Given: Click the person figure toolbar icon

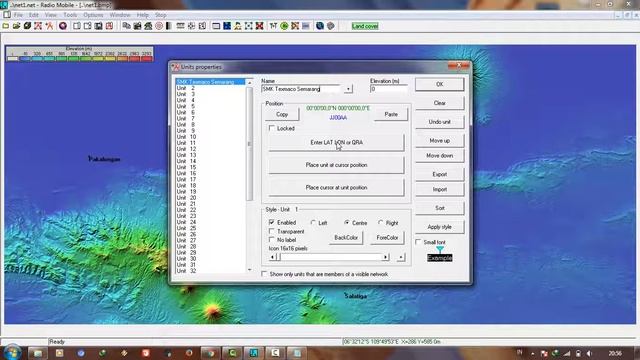Looking at the screenshot, I should point(238,26).
